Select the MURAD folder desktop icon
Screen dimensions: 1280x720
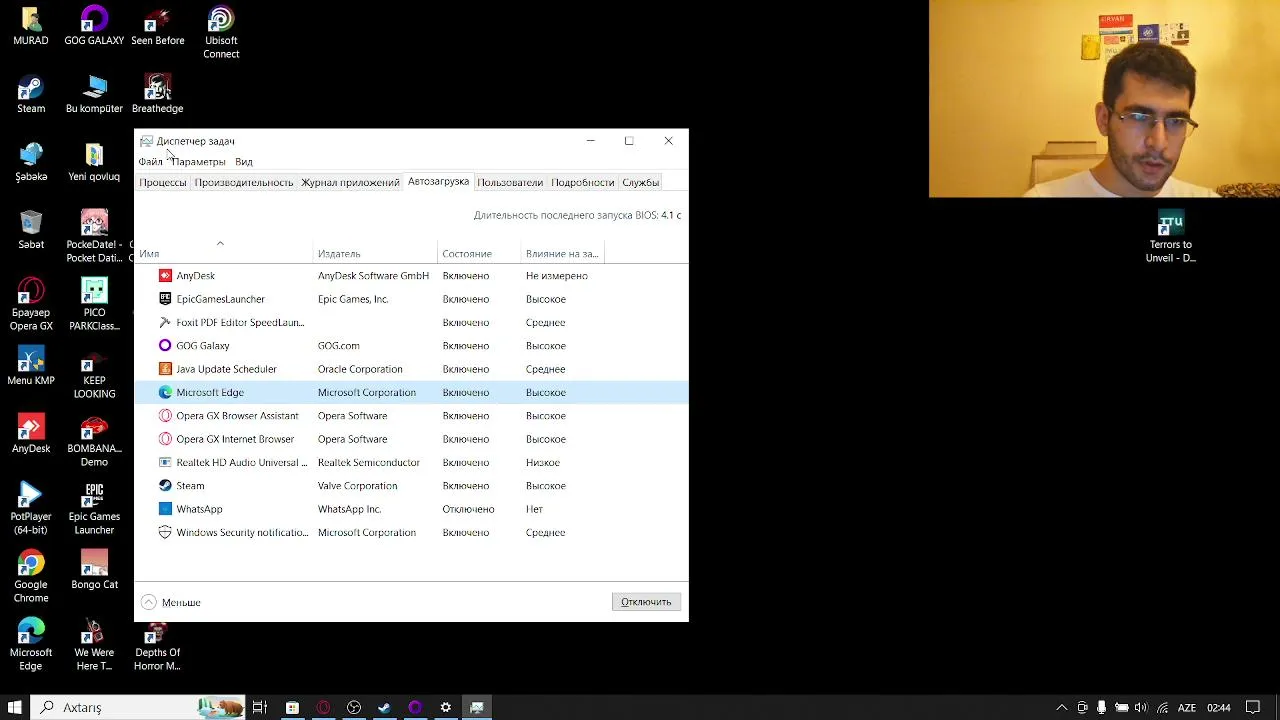31,27
